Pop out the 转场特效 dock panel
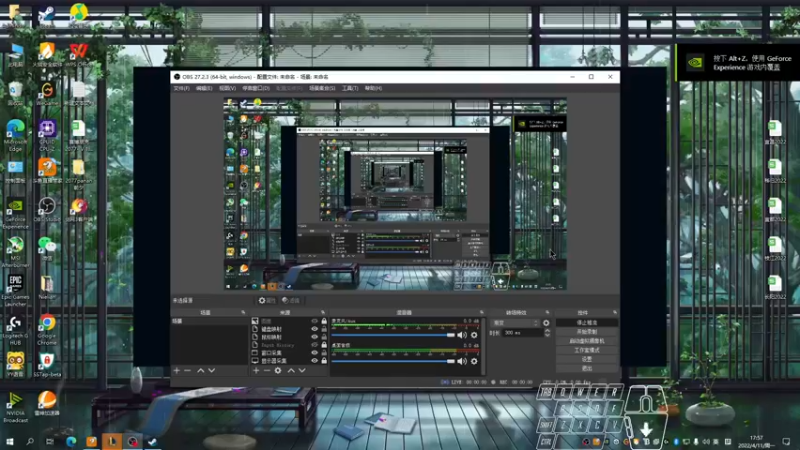This screenshot has height=450, width=800. coord(547,312)
